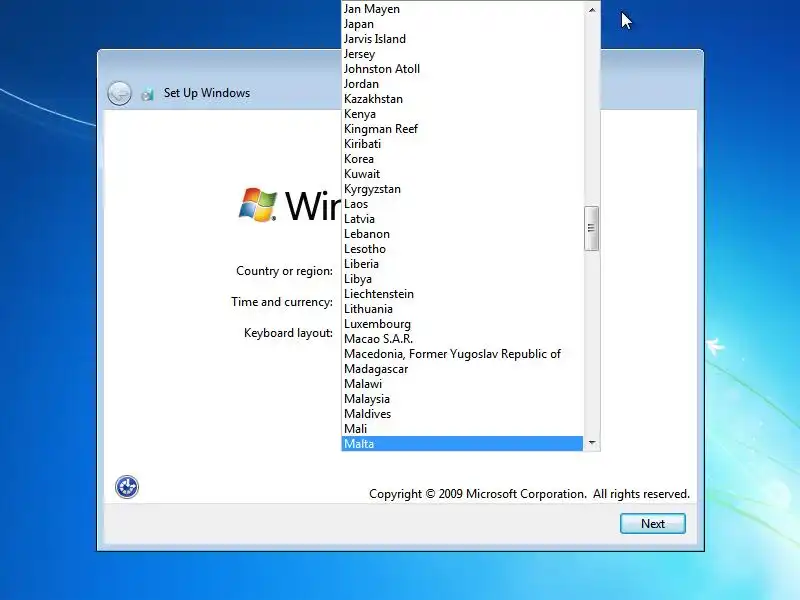Pick Kingman Reef from the list

(x=462, y=129)
